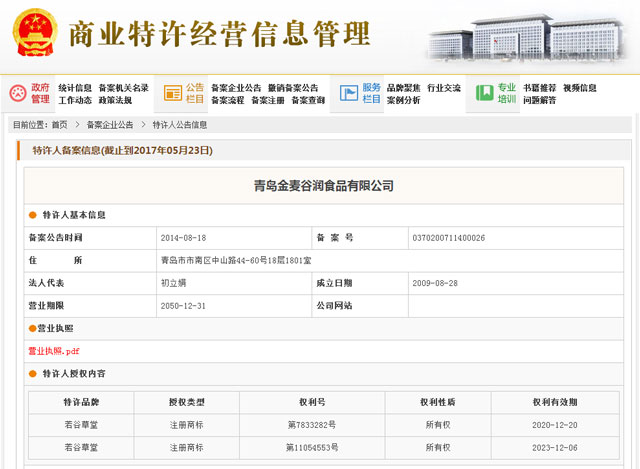Open 备案注册 link

(x=268, y=100)
